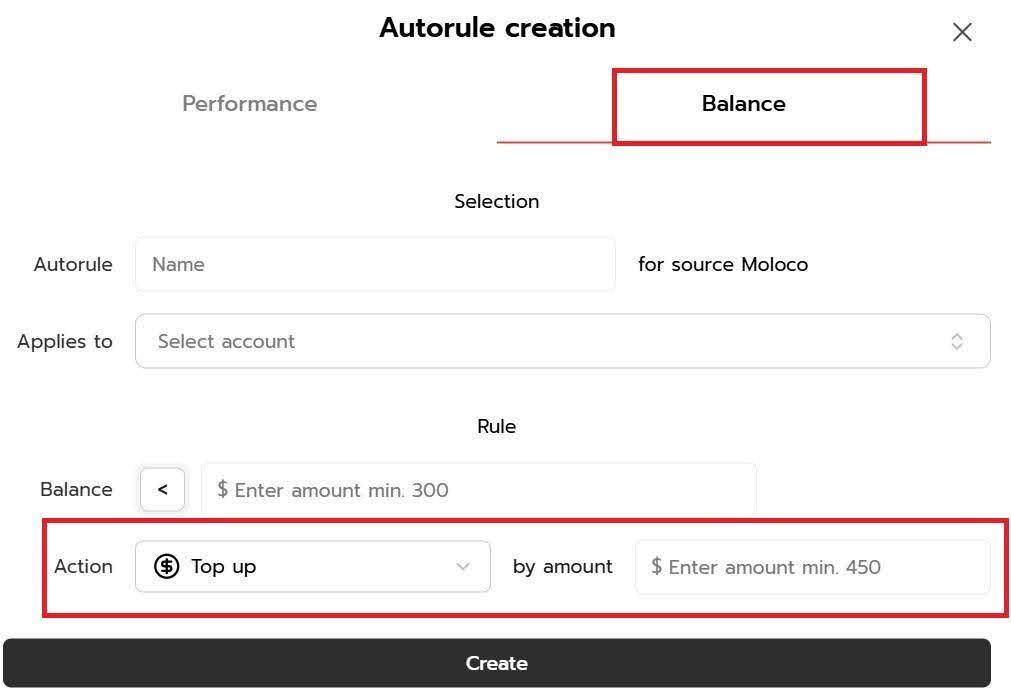Viewport: 1011px width, 695px height.
Task: Switch to the Performance tab
Action: point(249,104)
